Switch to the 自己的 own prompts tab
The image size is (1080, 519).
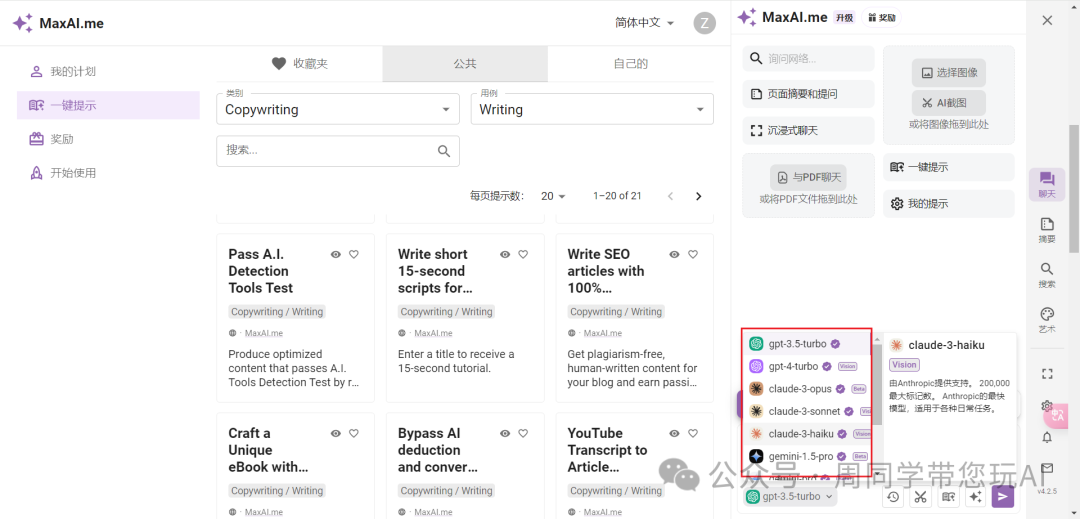pos(630,64)
